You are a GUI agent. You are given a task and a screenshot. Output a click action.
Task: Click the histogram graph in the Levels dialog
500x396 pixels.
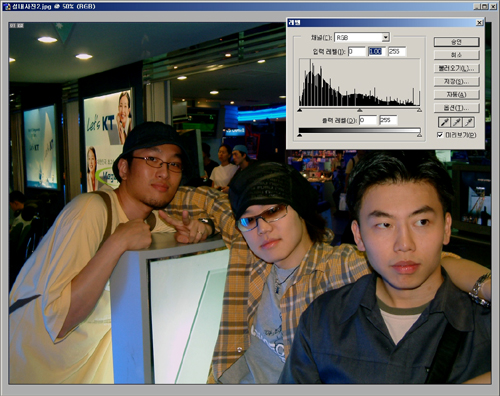point(360,82)
